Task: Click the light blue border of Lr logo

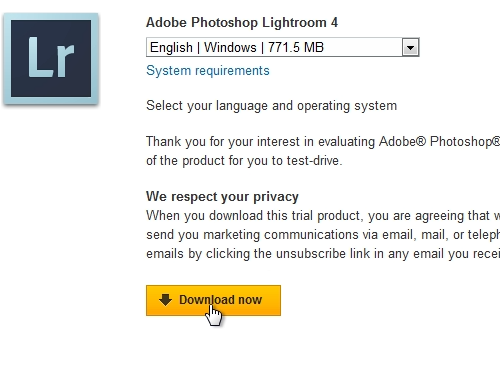Action: click(7, 59)
